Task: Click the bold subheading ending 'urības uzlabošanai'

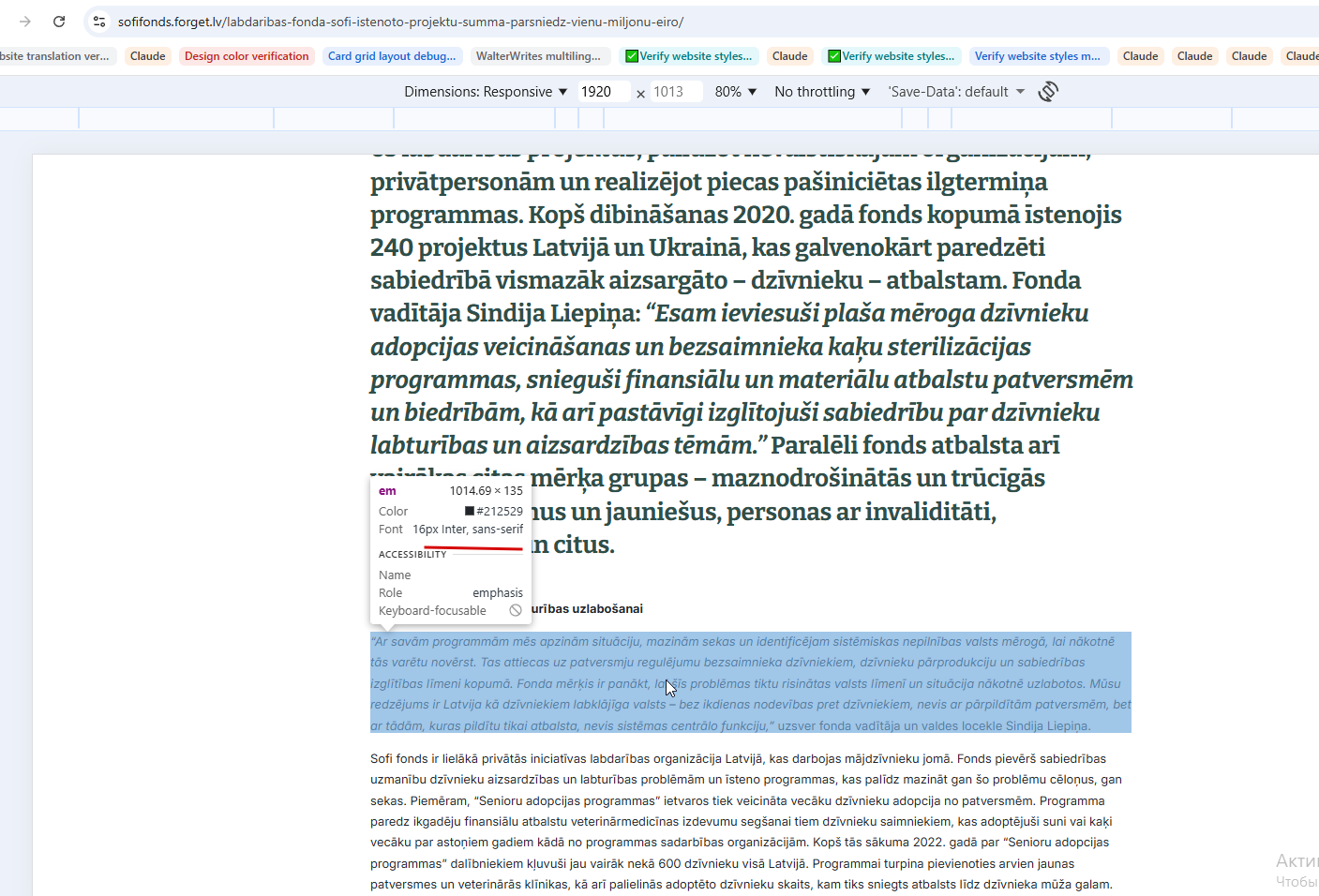Action: 587,609
